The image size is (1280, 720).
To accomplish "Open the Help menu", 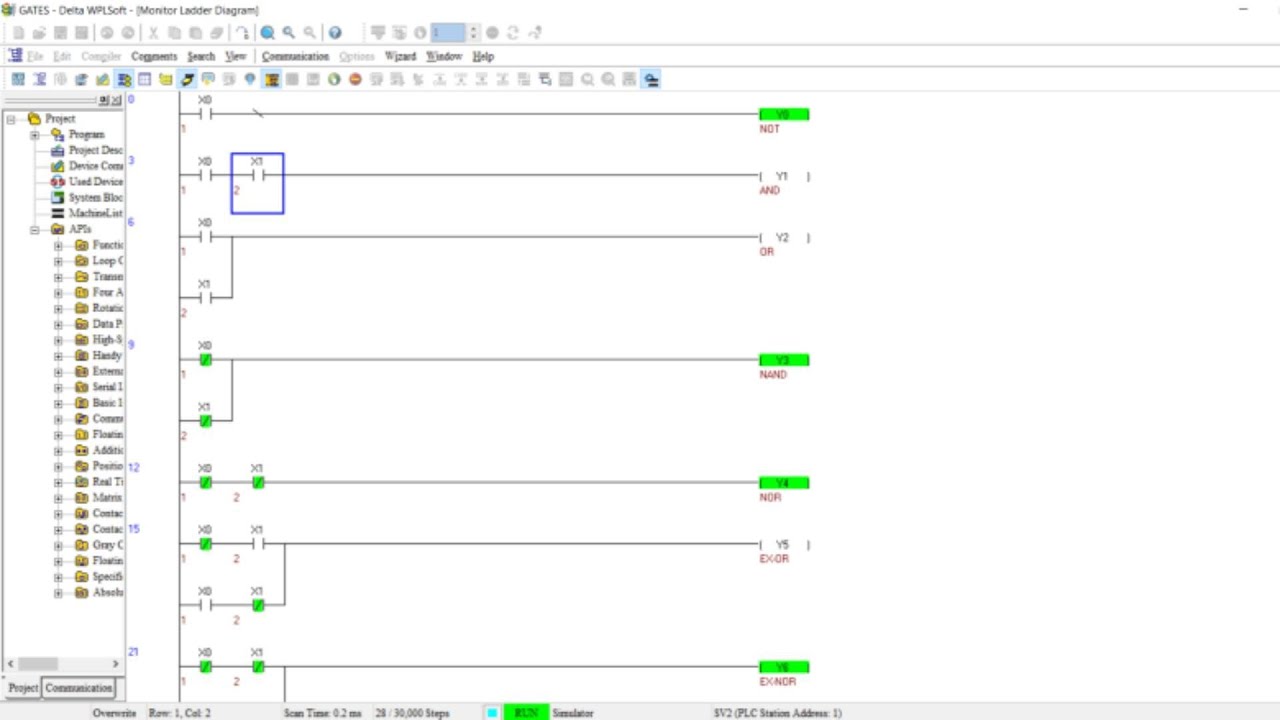I will (x=483, y=56).
